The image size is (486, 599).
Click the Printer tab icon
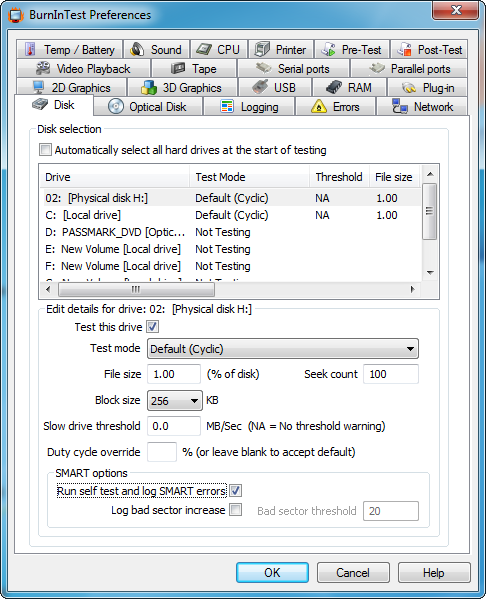click(262, 49)
